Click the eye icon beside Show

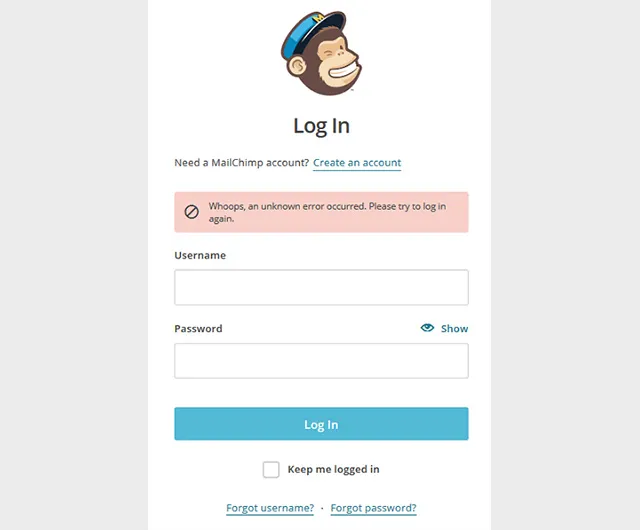[427, 328]
